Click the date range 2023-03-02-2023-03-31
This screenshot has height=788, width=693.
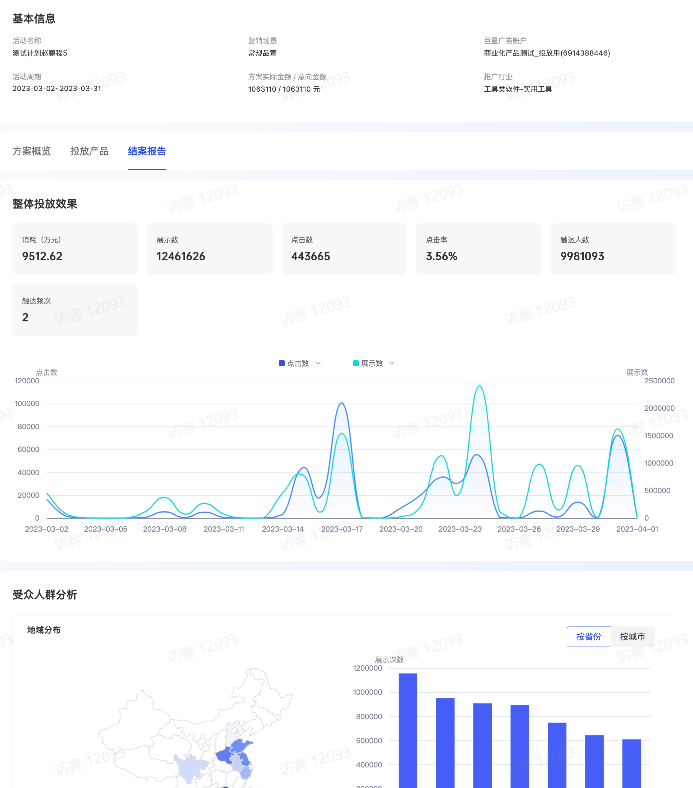(x=56, y=88)
